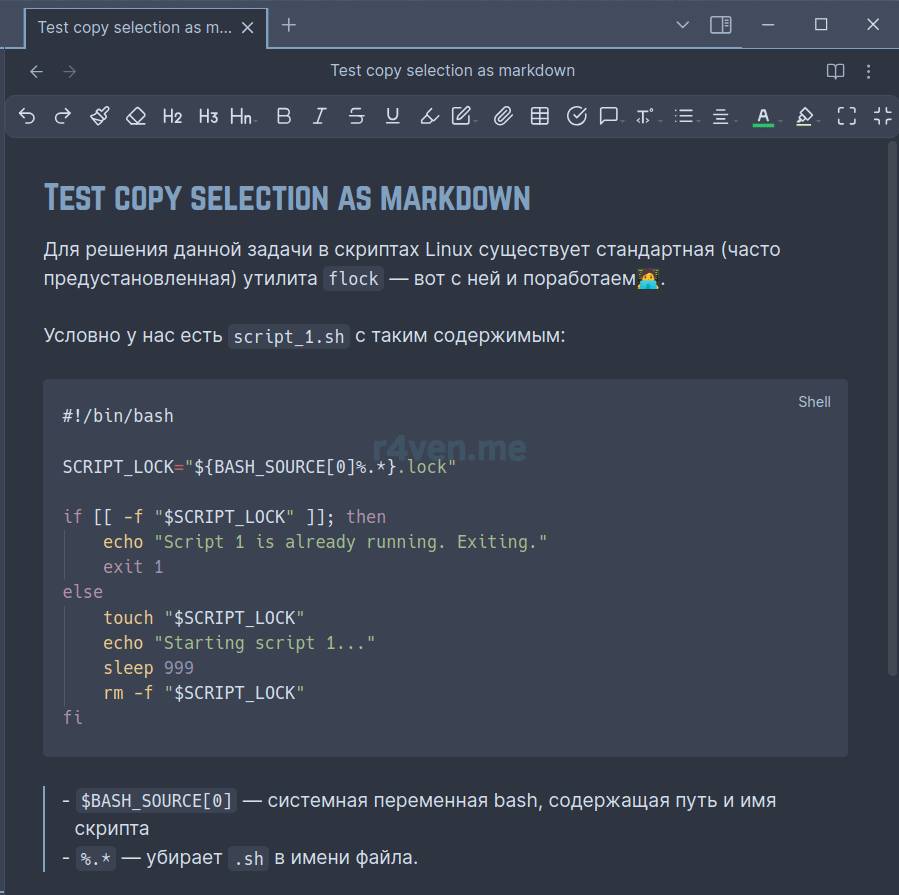Expand the list options dropdown
This screenshot has width=899, height=895.
tap(684, 117)
